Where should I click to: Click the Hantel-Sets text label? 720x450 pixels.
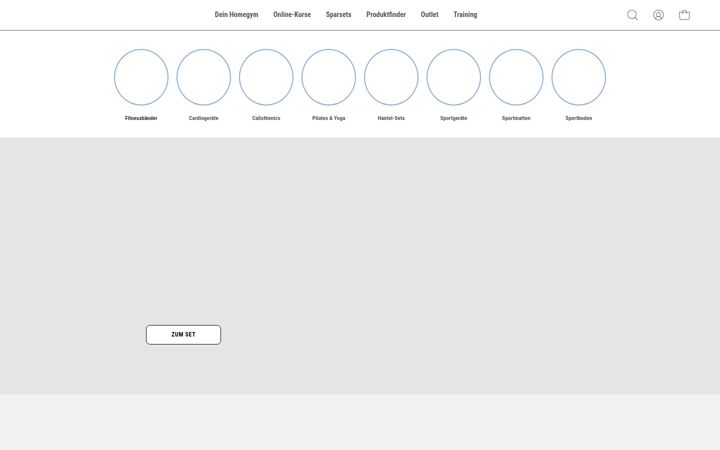click(x=391, y=118)
